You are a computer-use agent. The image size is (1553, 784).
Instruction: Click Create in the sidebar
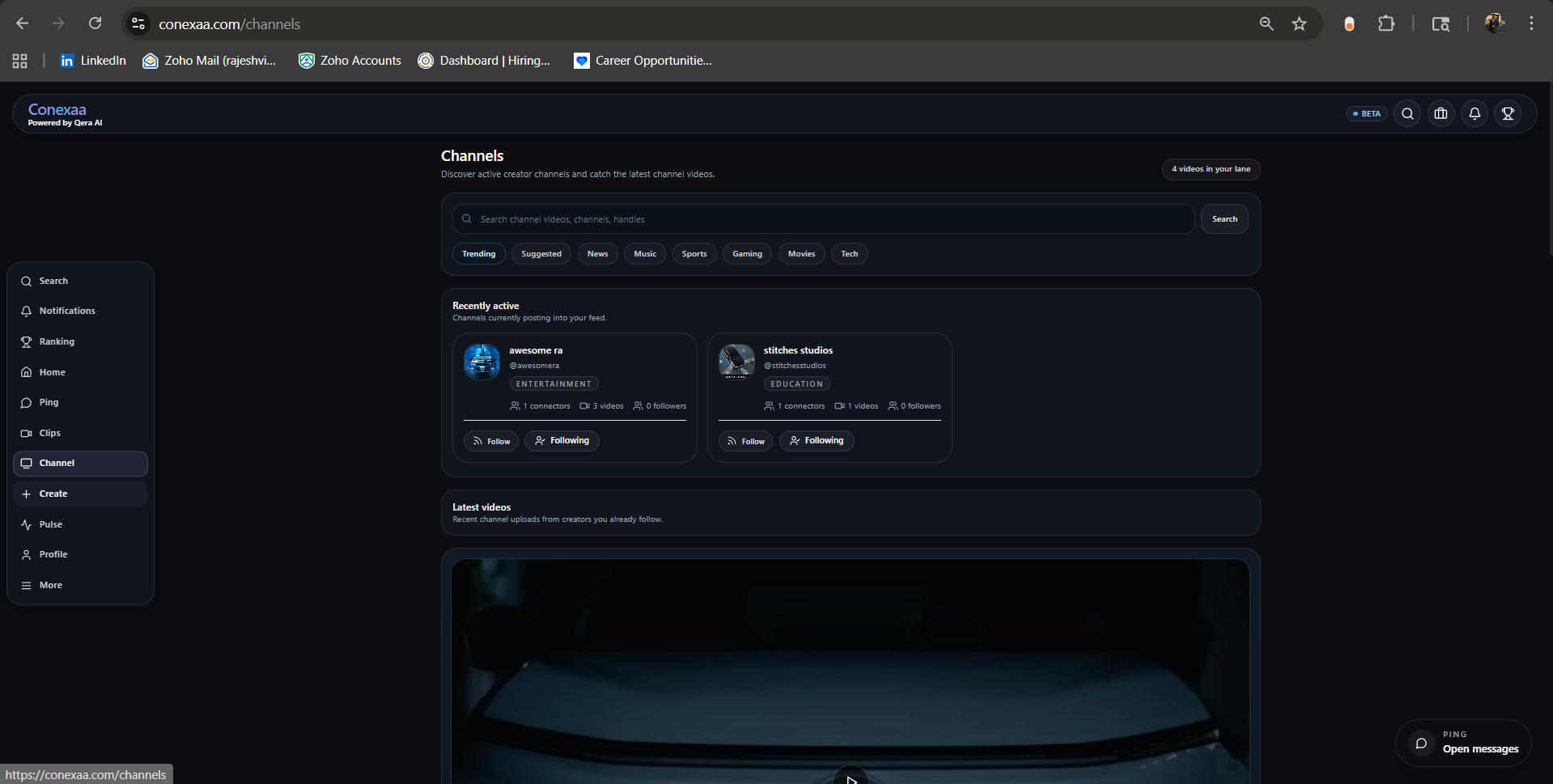coord(80,494)
